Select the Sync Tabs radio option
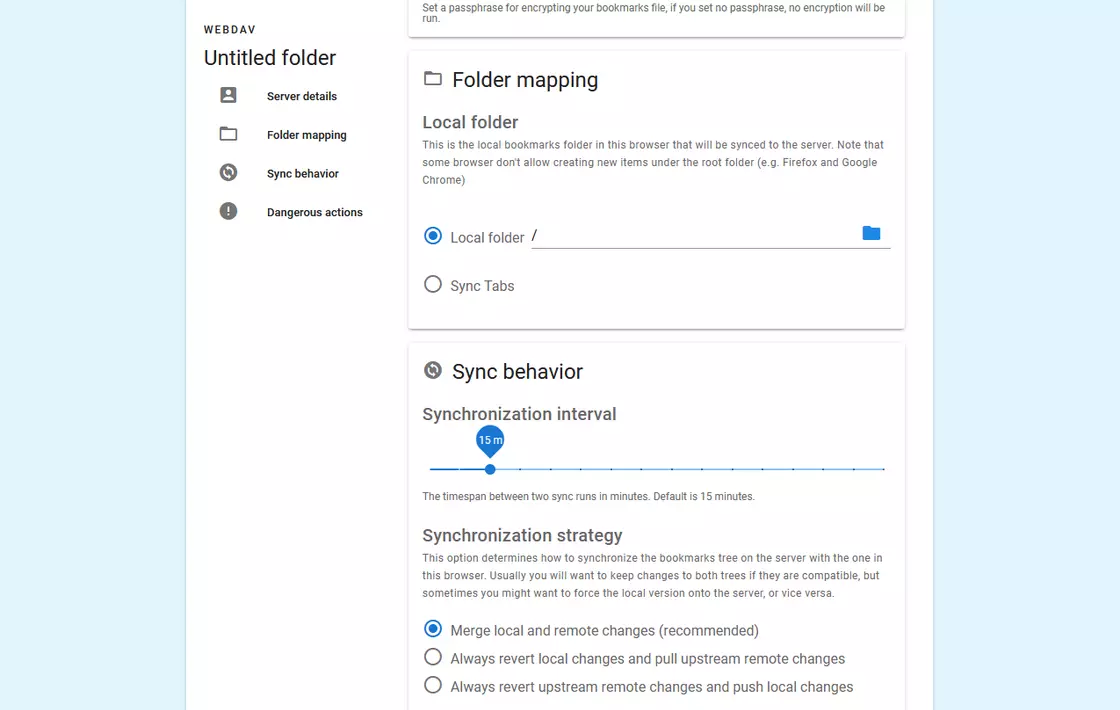 (x=433, y=284)
